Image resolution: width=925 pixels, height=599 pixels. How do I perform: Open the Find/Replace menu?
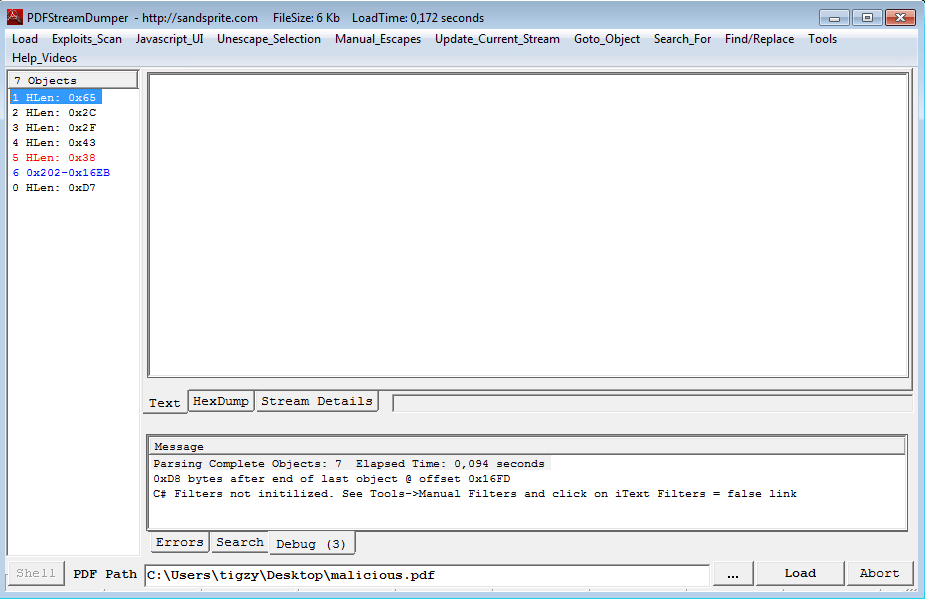pyautogui.click(x=759, y=39)
